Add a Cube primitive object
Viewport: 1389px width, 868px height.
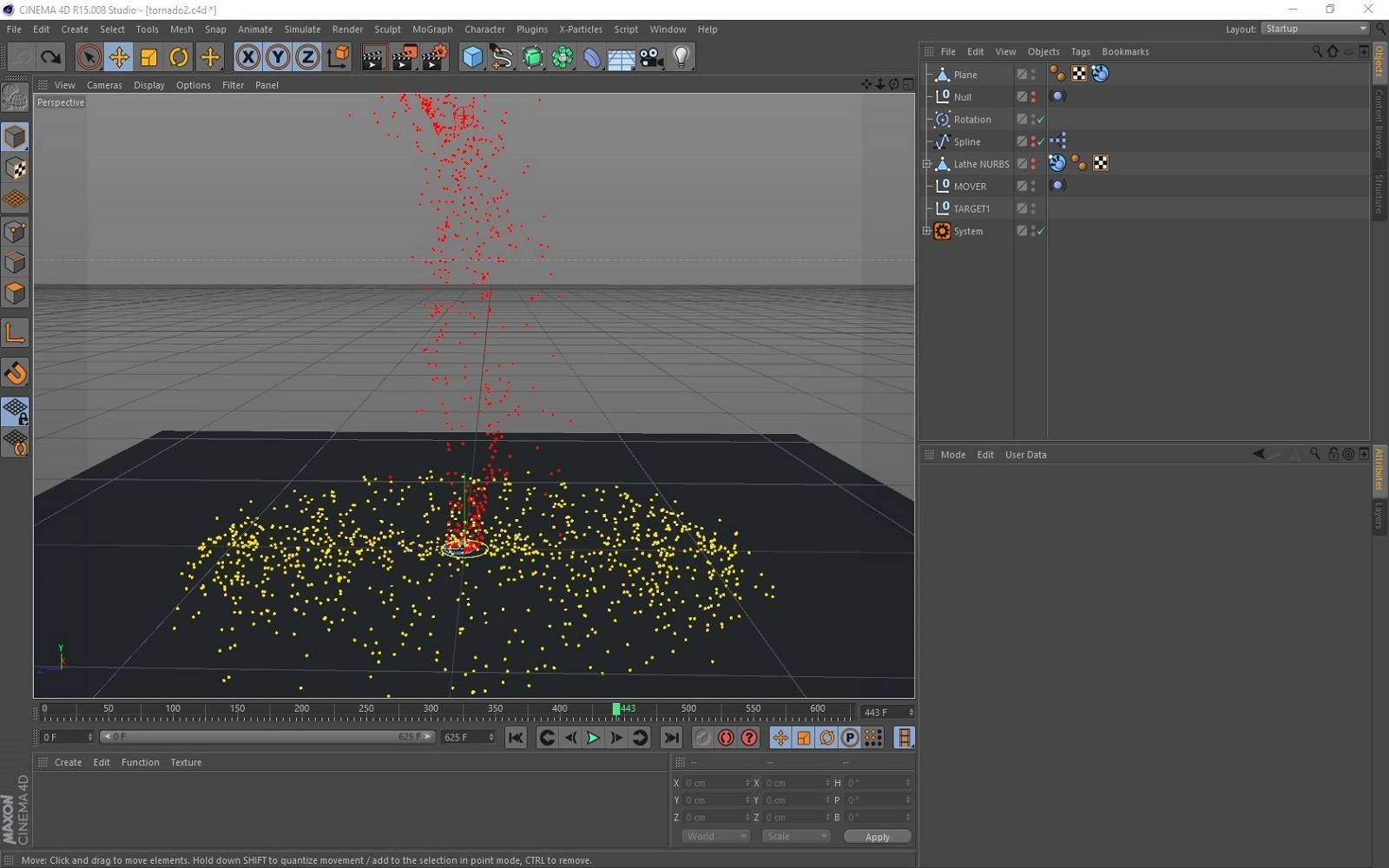point(472,57)
